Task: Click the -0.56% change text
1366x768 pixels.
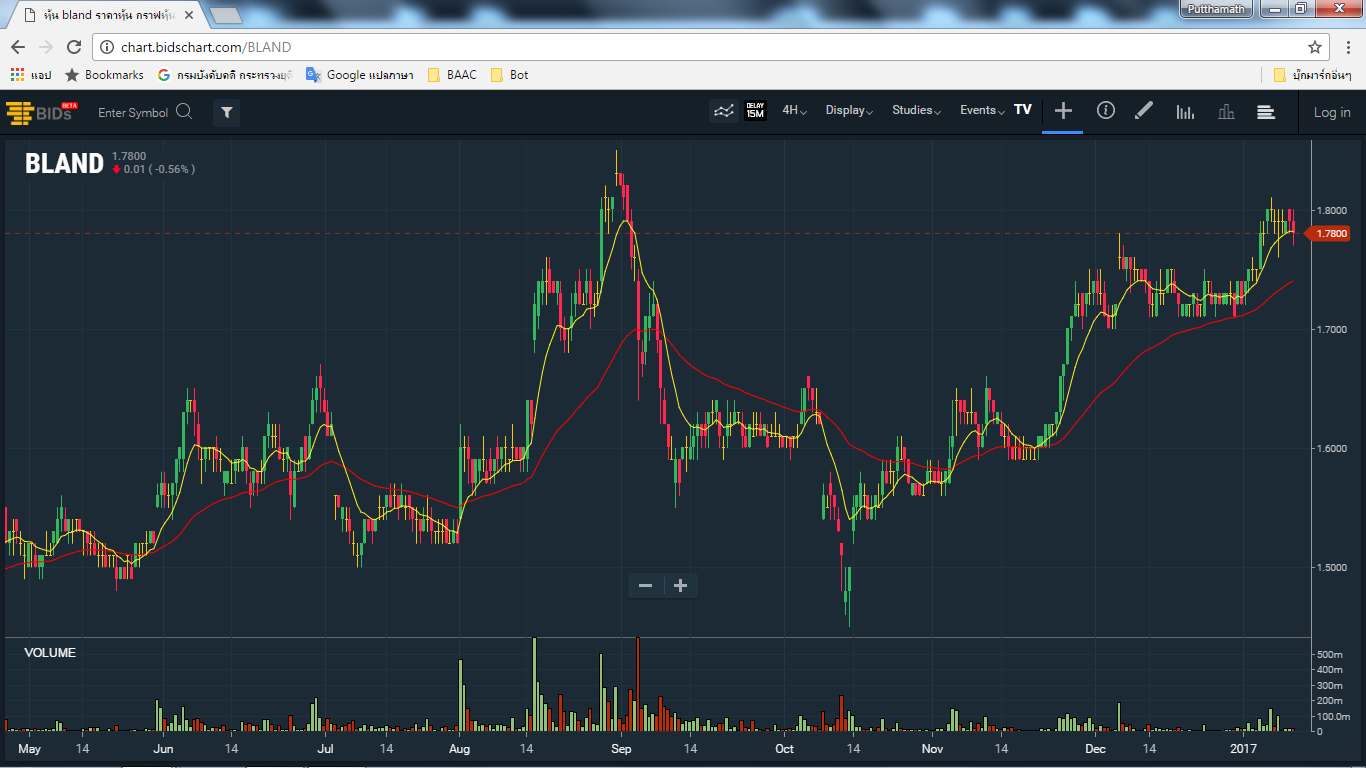Action: (172, 169)
